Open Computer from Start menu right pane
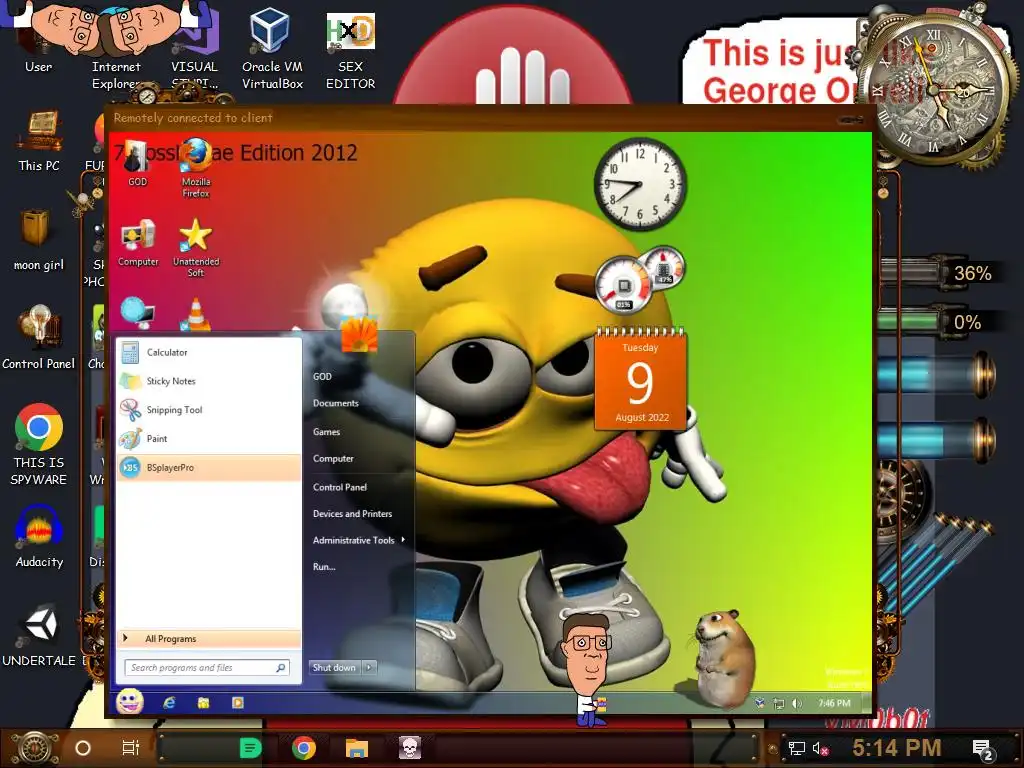Screen dimensions: 1024x768 point(333,459)
